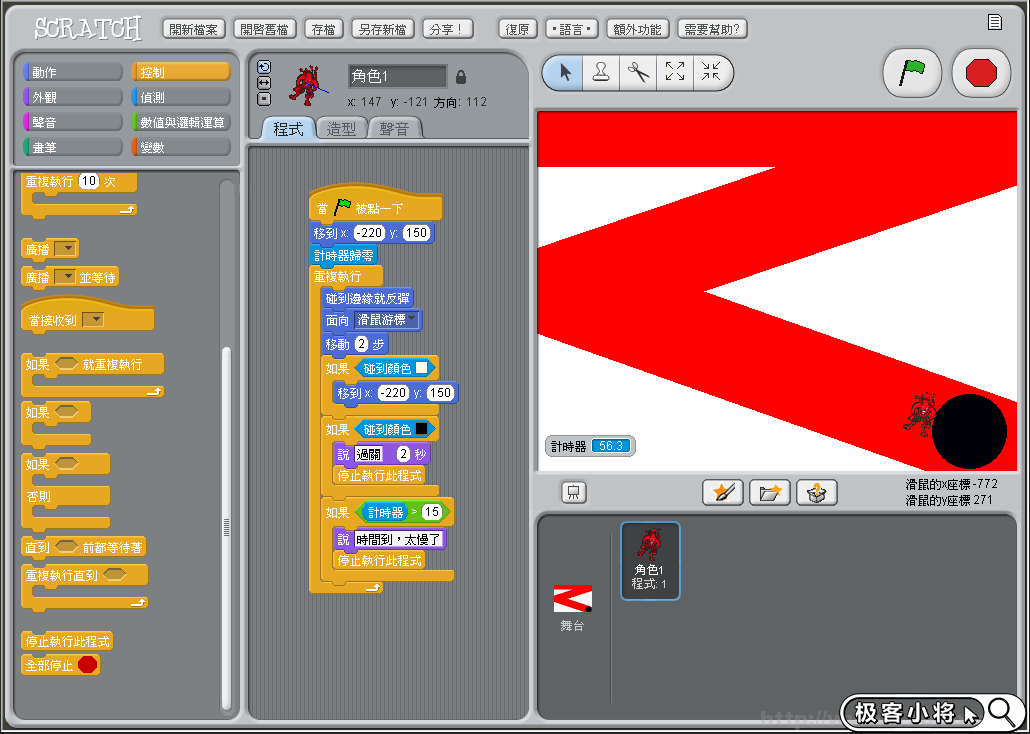Viewport: 1030px width, 734px height.
Task: Select the scissors delete tool
Action: coord(638,73)
